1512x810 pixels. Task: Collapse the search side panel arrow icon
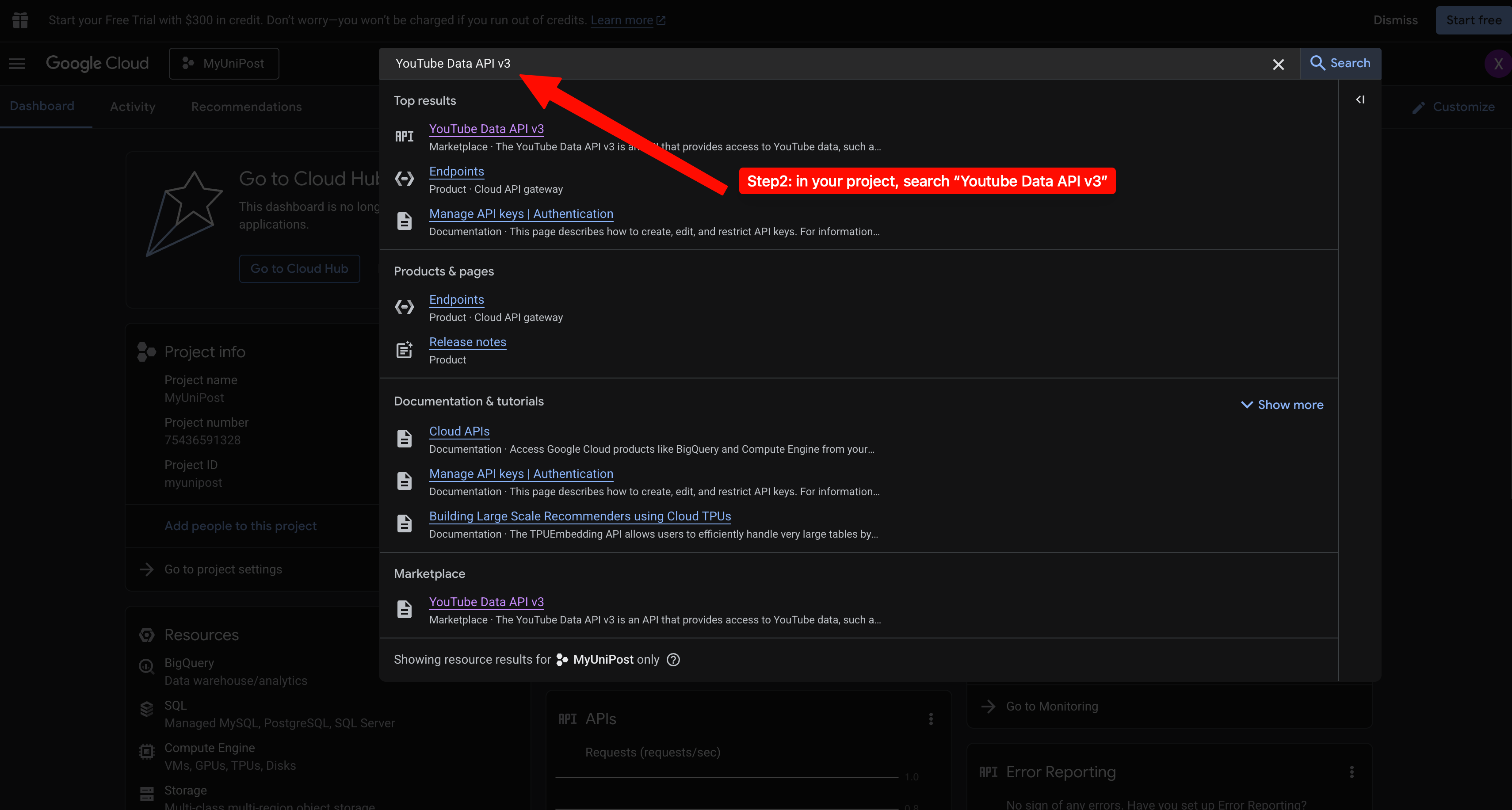coord(1360,100)
